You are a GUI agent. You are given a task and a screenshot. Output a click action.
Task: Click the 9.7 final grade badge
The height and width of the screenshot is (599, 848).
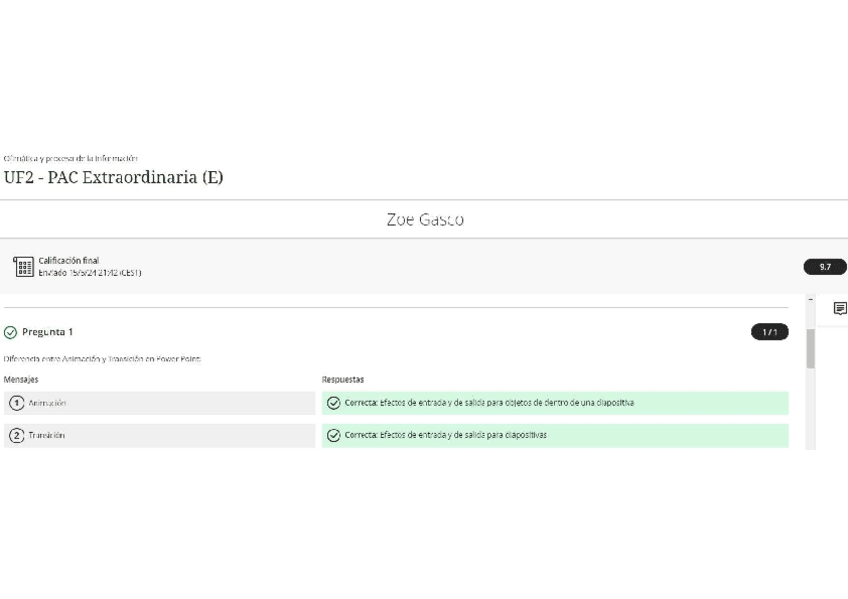pos(825,267)
